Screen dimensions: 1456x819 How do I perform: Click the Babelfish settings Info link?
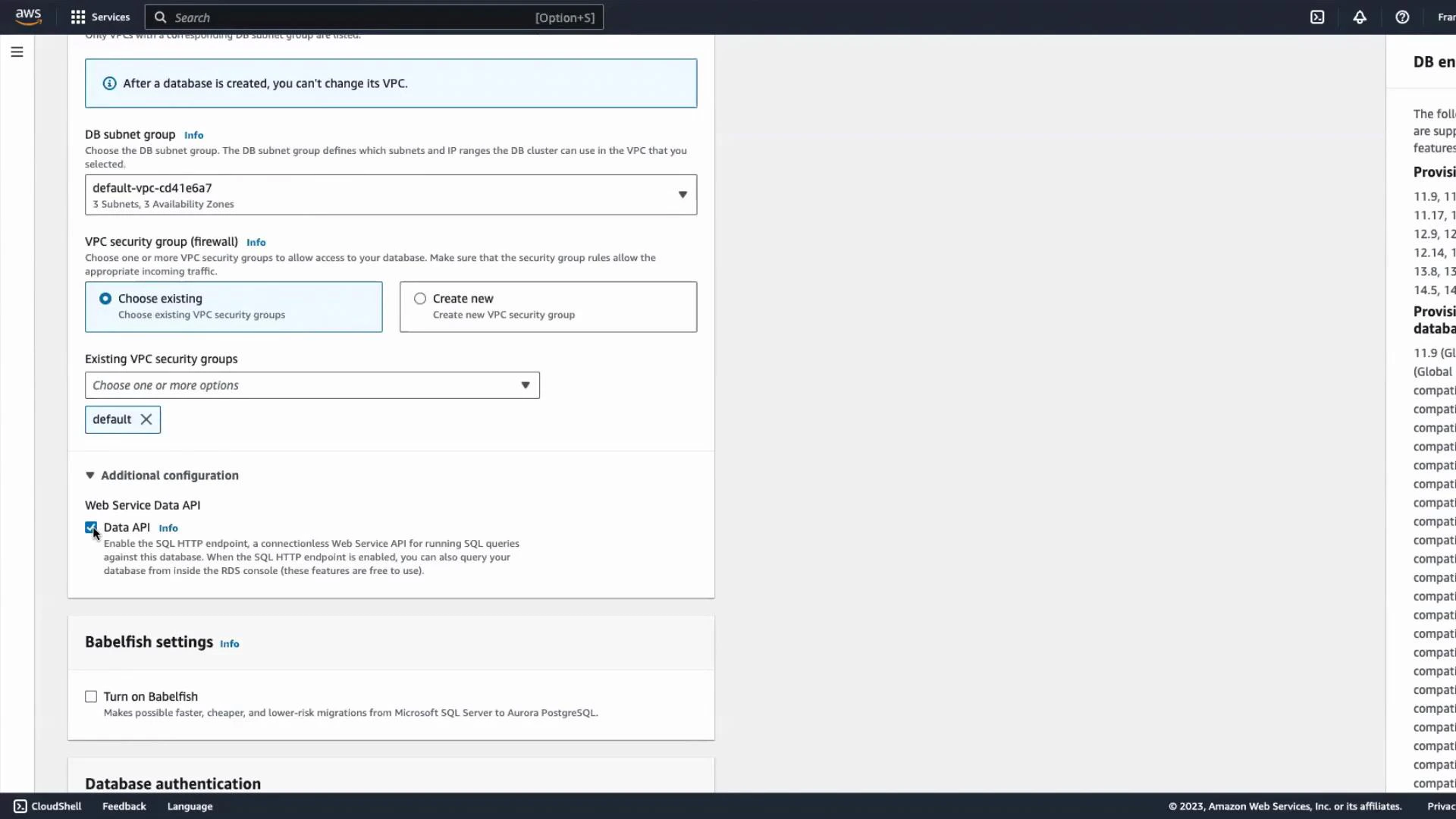point(229,643)
